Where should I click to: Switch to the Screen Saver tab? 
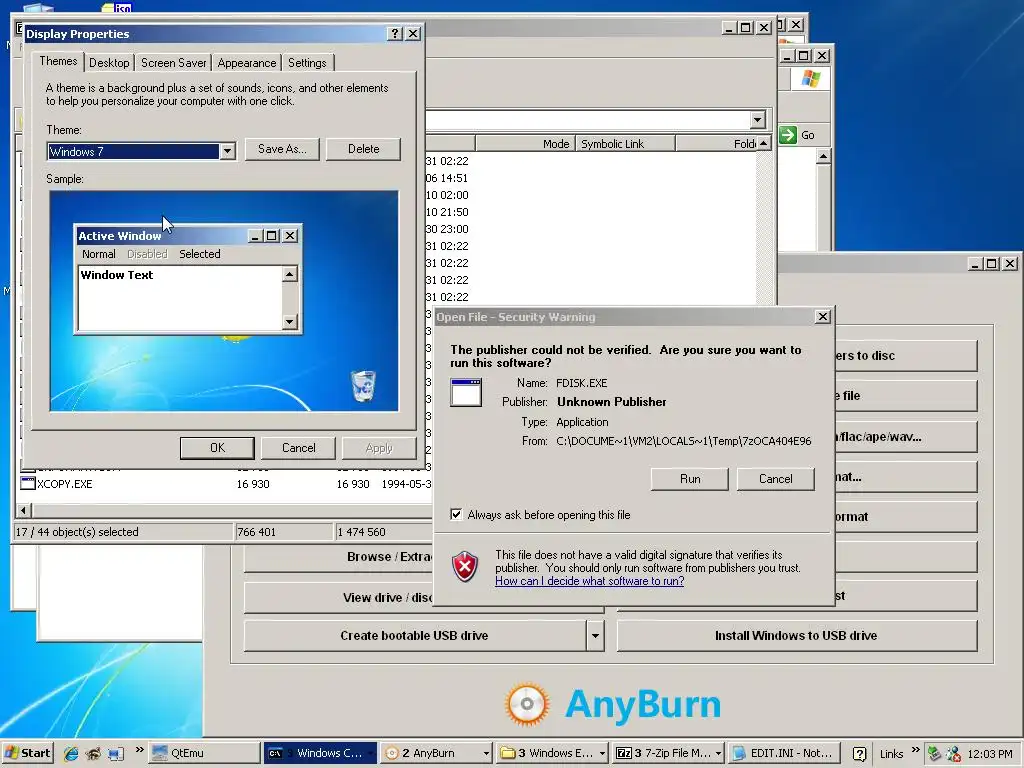(x=173, y=63)
